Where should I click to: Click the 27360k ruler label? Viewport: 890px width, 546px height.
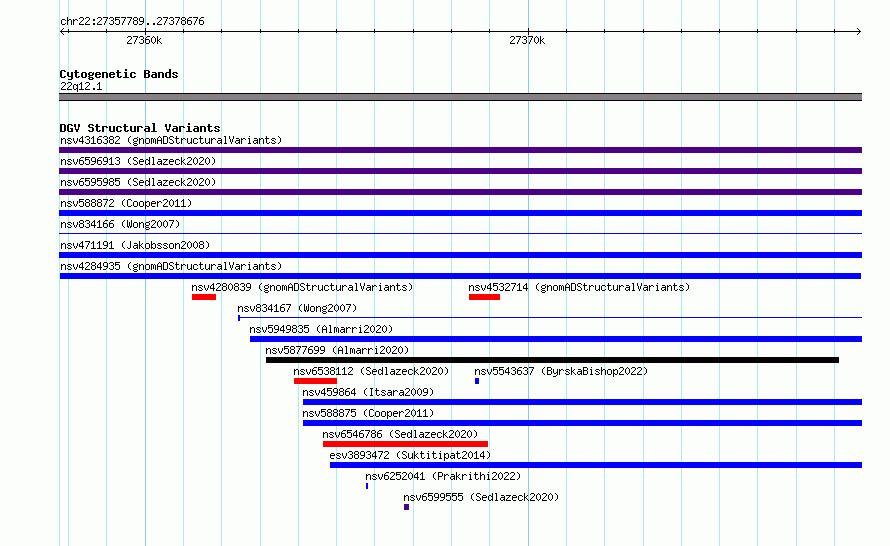pyautogui.click(x=144, y=40)
